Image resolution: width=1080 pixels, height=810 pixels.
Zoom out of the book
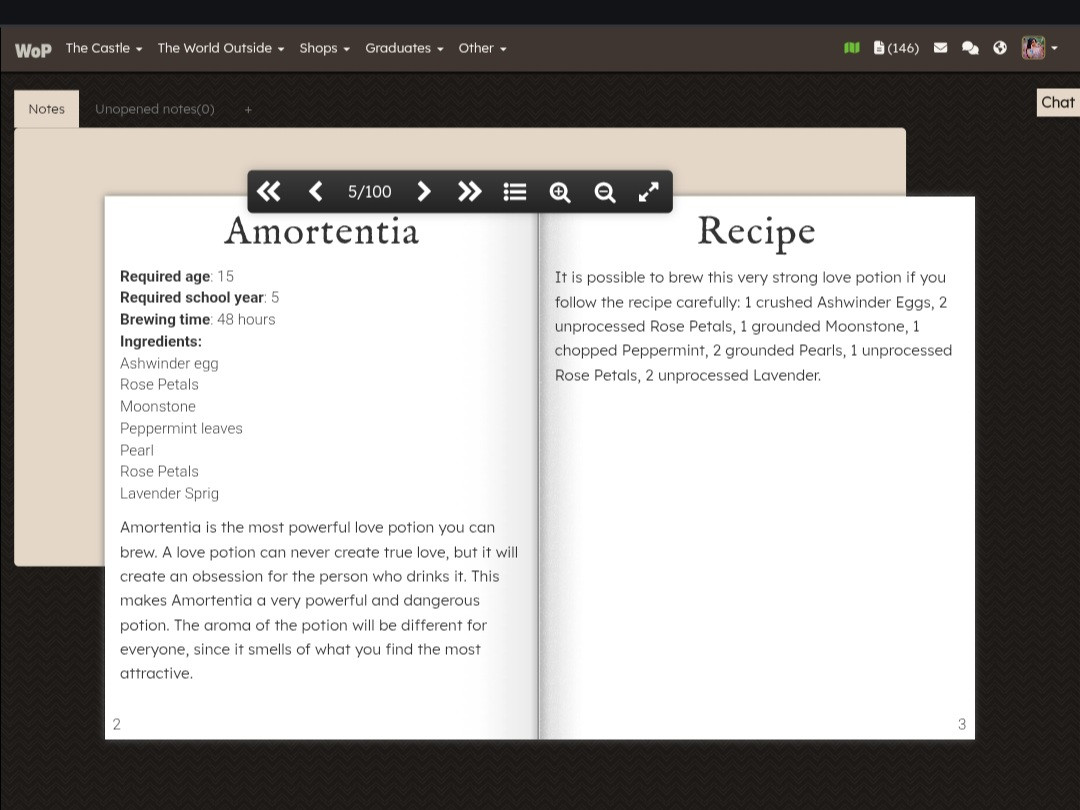pos(605,192)
